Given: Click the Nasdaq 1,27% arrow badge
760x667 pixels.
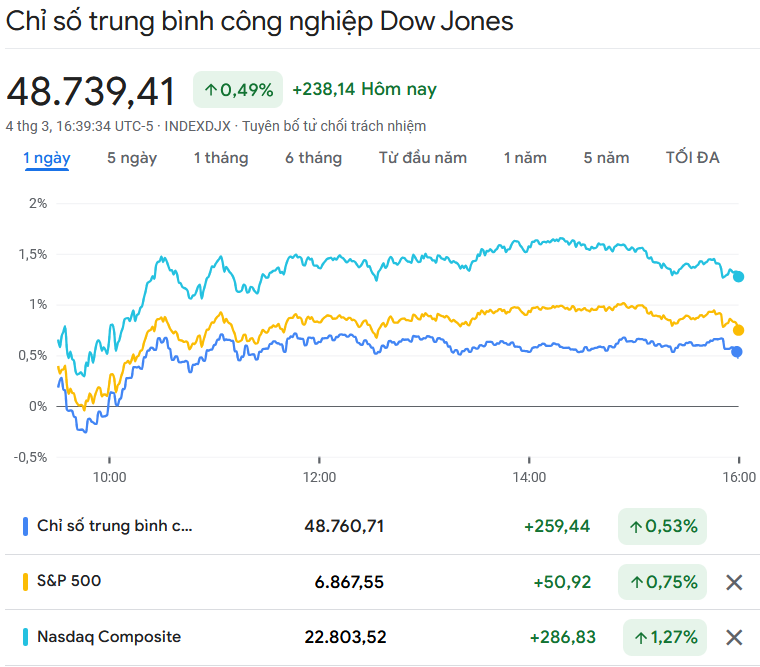Looking at the screenshot, I should [x=662, y=637].
